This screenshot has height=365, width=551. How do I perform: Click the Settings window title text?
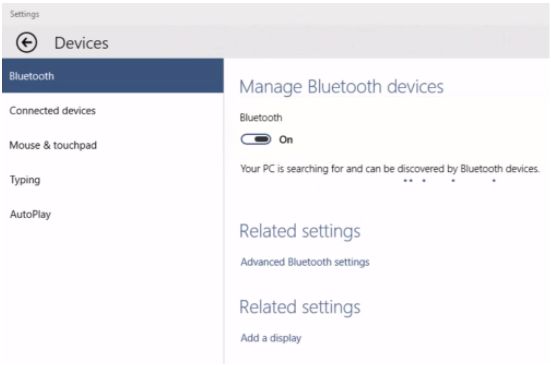click(24, 14)
